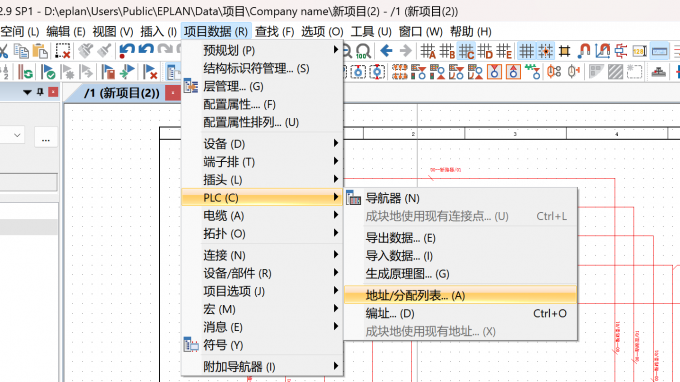
Task: Click the gray forward arrow icon
Action: pos(405,51)
